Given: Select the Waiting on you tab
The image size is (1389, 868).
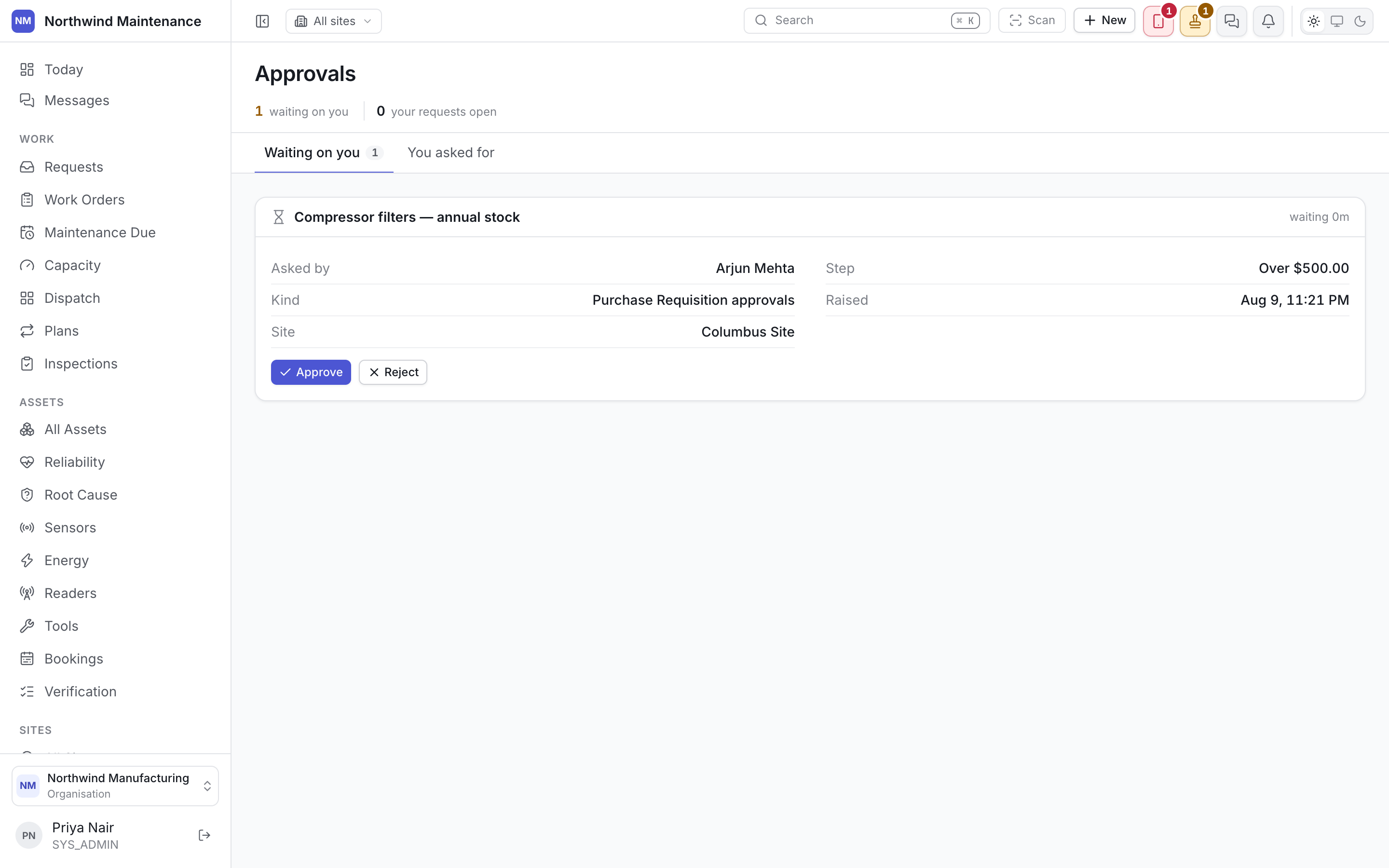Looking at the screenshot, I should [x=324, y=153].
